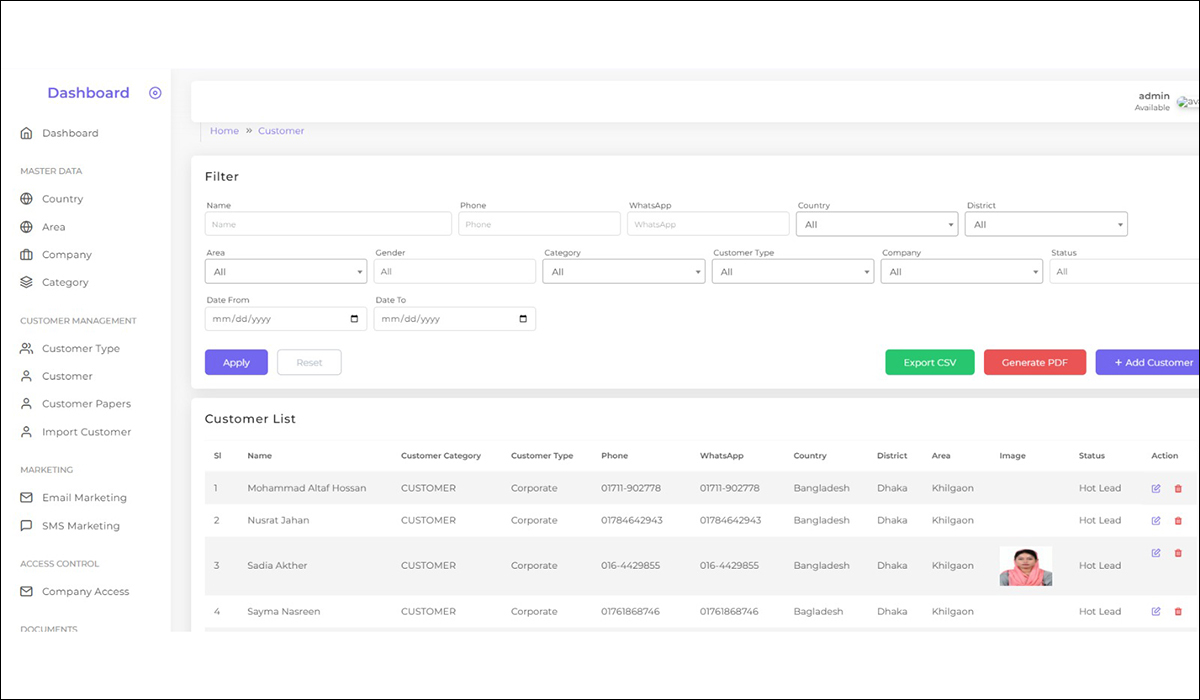The height and width of the screenshot is (700, 1200).
Task: Click the sidebar collapse circle icon
Action: [x=155, y=93]
